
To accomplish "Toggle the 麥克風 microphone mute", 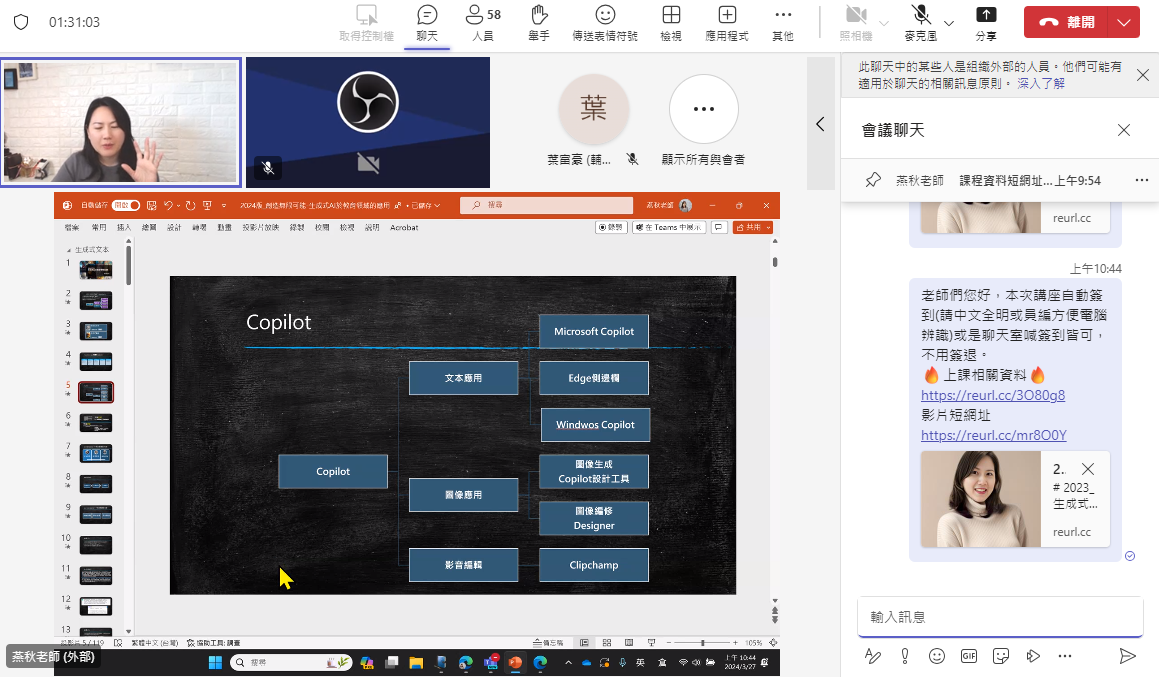I will 920,23.
